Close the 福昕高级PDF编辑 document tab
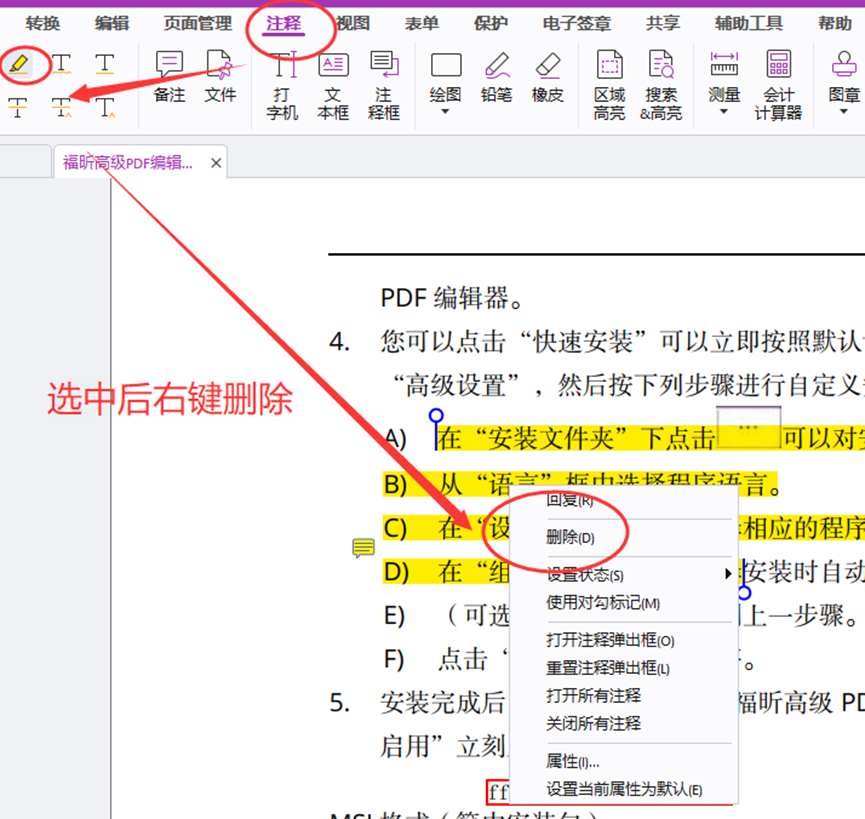This screenshot has width=865, height=819. 216,163
